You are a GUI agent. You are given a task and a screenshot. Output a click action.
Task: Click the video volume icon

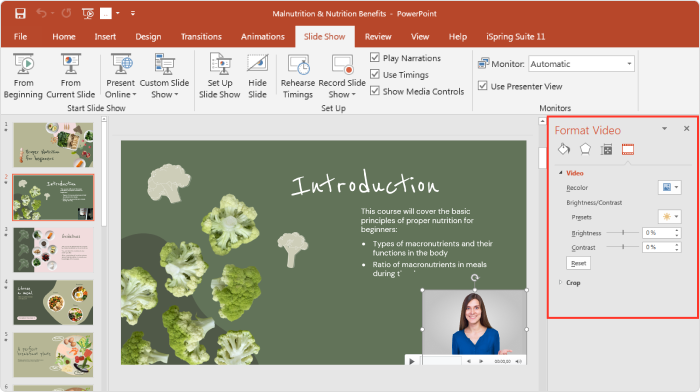pos(518,361)
